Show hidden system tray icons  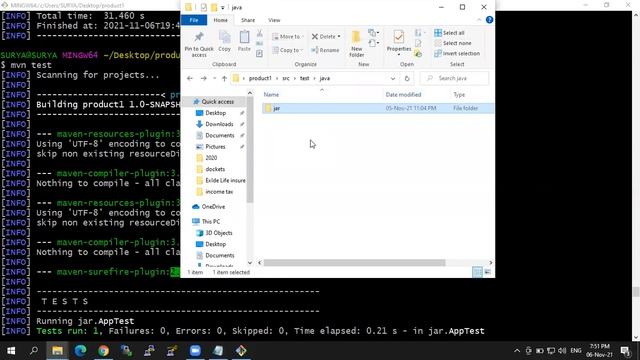pos(517,351)
